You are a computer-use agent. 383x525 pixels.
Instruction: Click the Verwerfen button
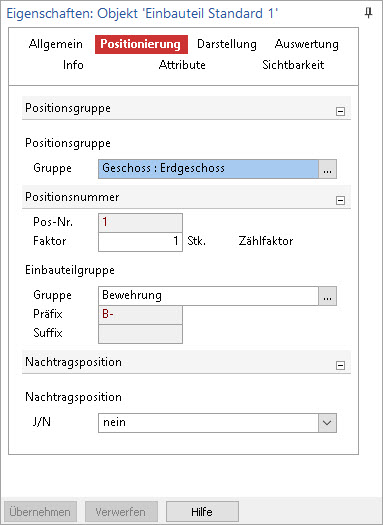click(121, 512)
